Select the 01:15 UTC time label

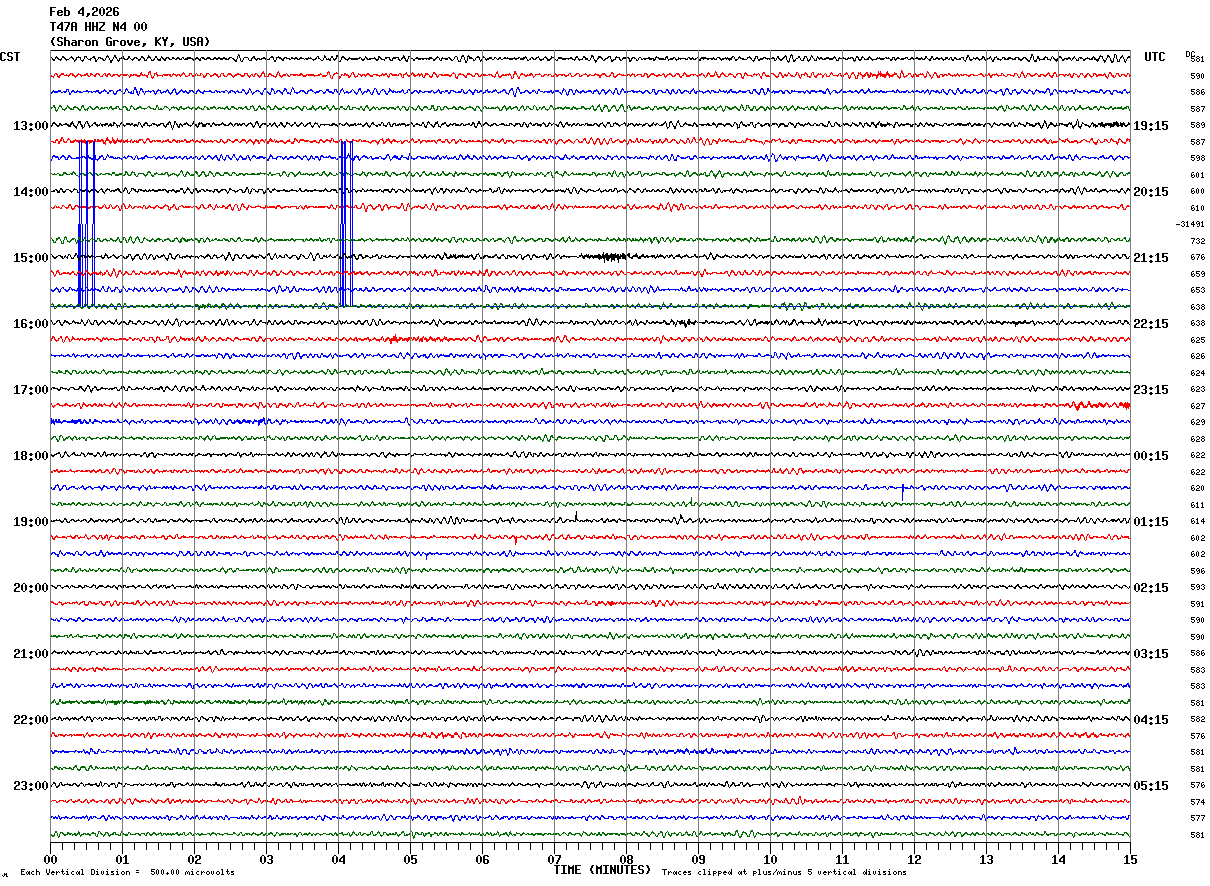[x=1150, y=522]
